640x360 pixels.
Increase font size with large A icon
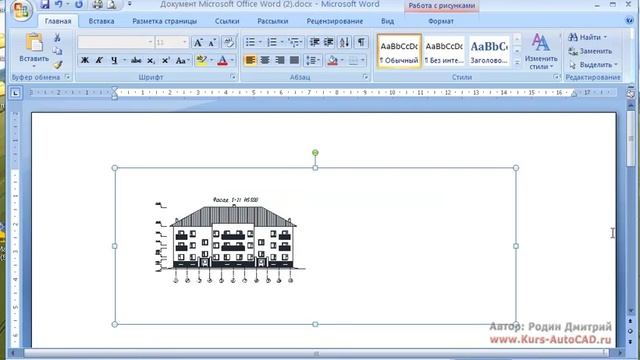pos(198,42)
